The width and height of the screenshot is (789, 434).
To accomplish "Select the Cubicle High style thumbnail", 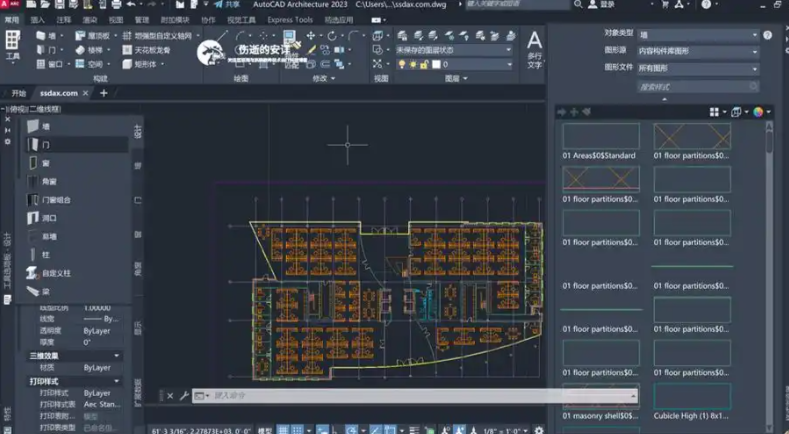I will point(692,397).
